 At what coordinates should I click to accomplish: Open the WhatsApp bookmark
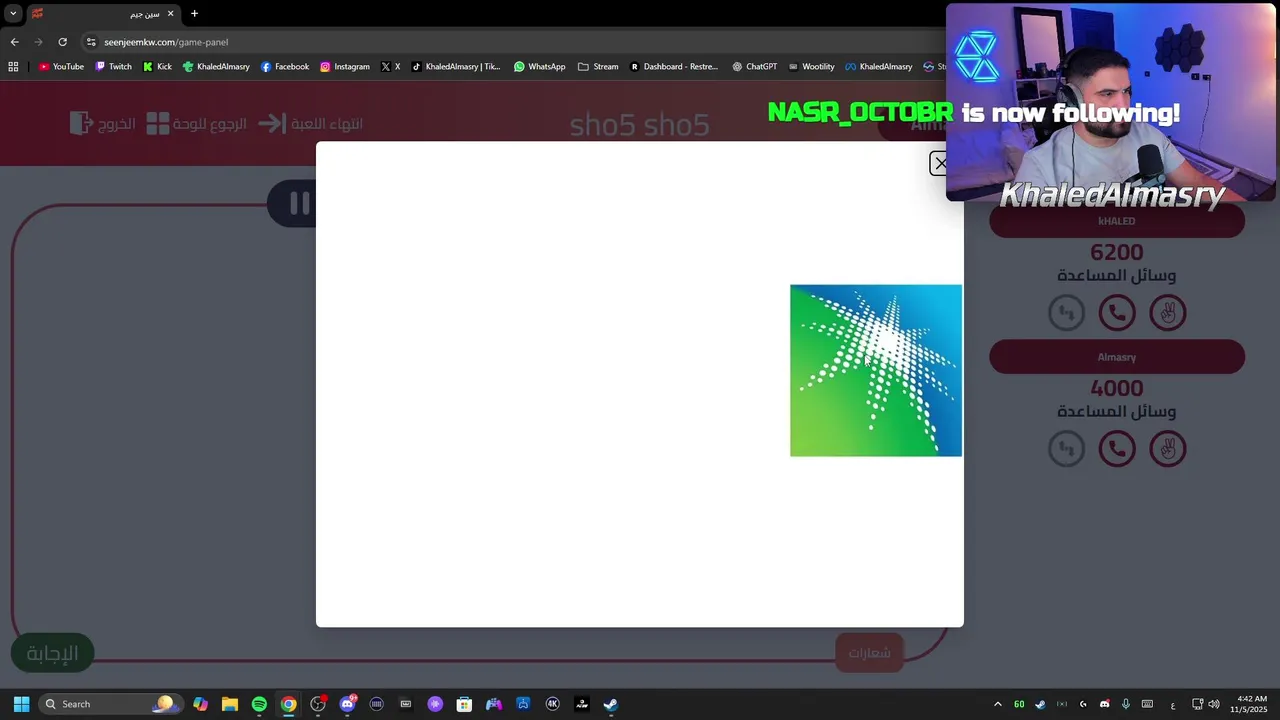tap(540, 67)
